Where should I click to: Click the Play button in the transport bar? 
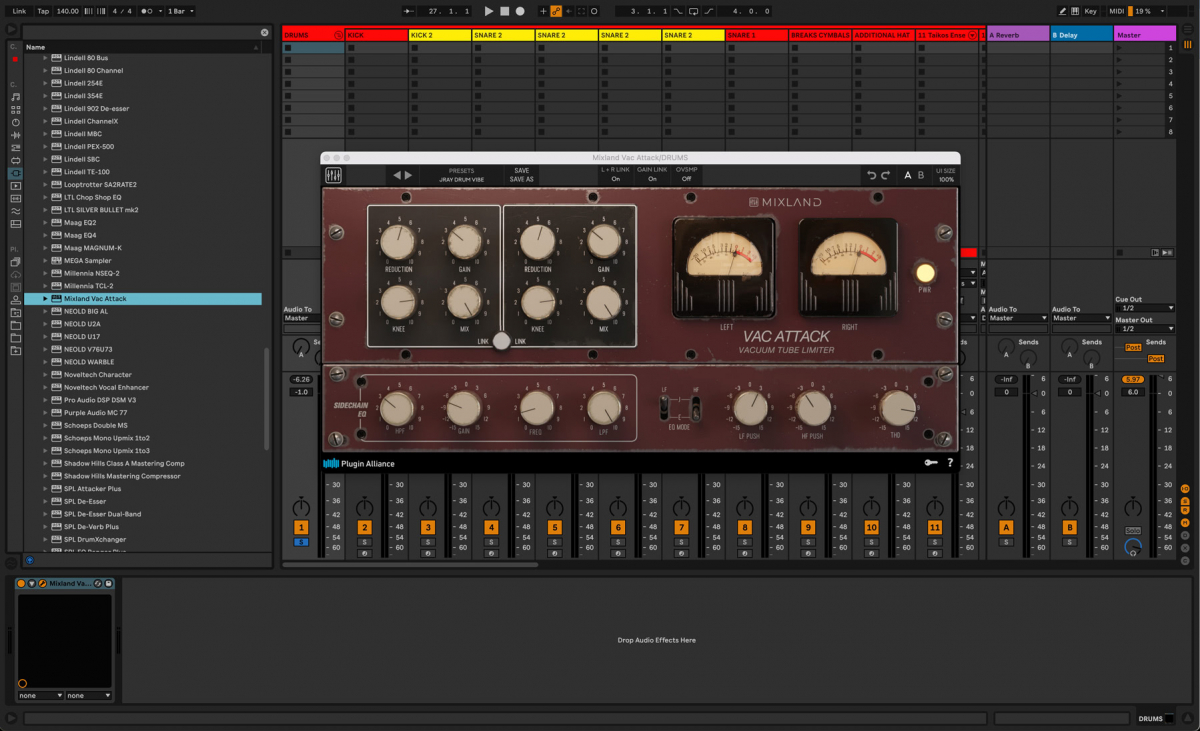(489, 11)
